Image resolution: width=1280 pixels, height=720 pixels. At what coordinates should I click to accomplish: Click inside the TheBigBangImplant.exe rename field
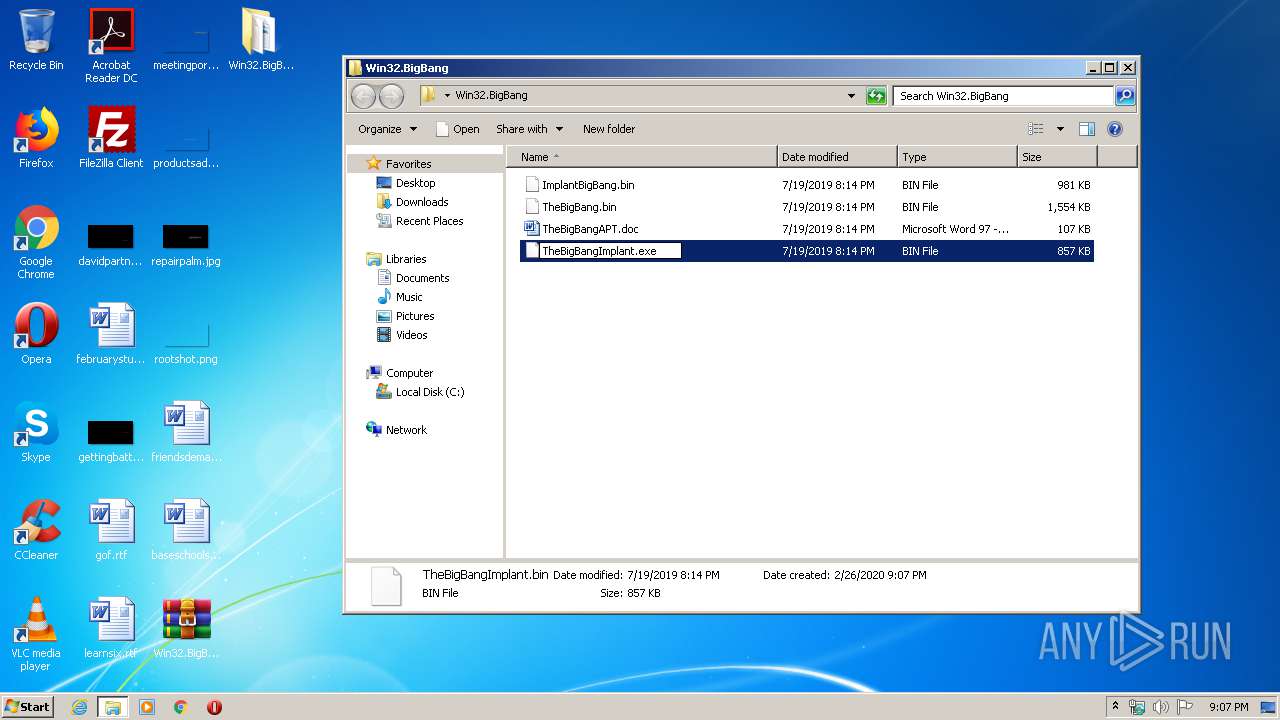(610, 251)
